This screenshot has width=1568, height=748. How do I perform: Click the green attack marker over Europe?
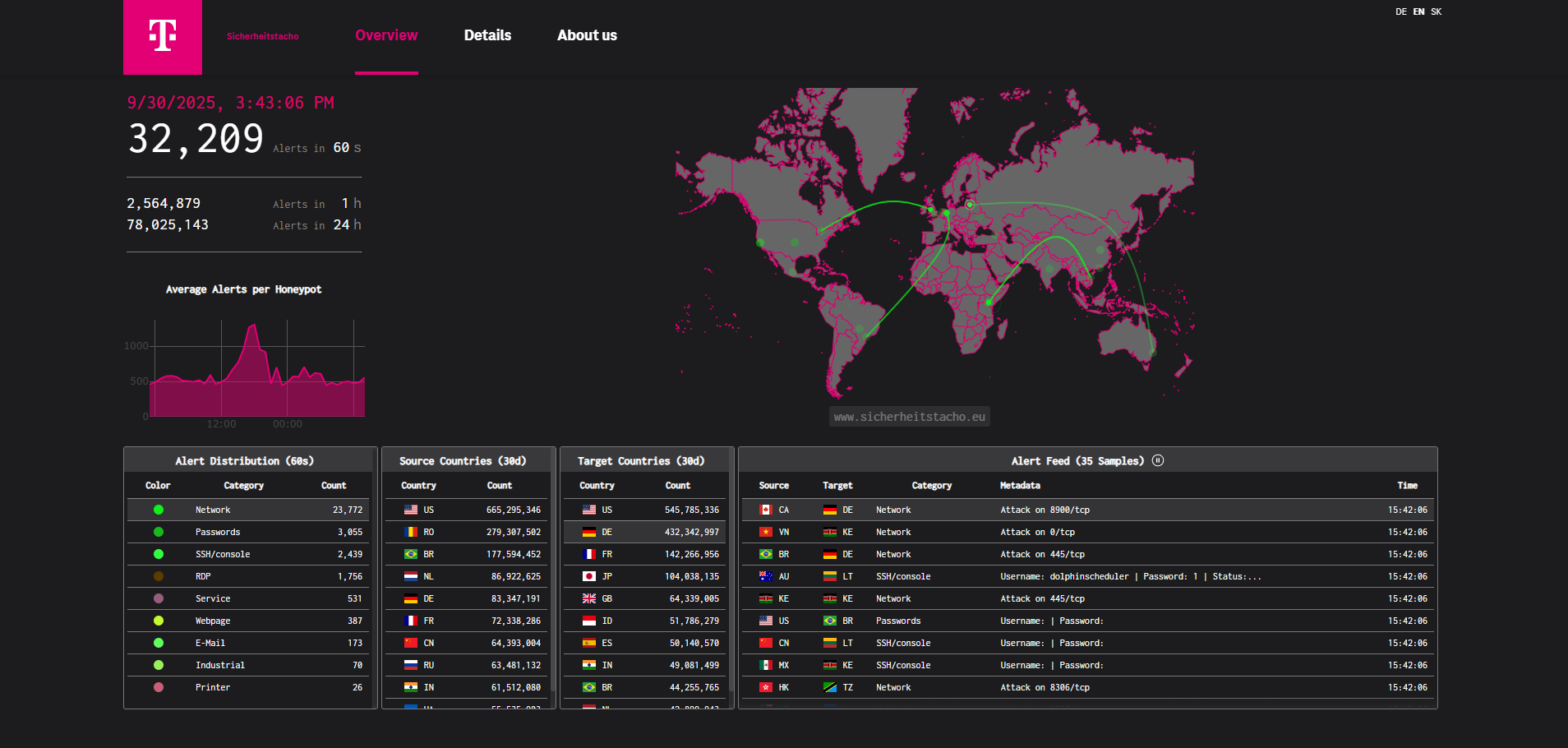click(968, 205)
